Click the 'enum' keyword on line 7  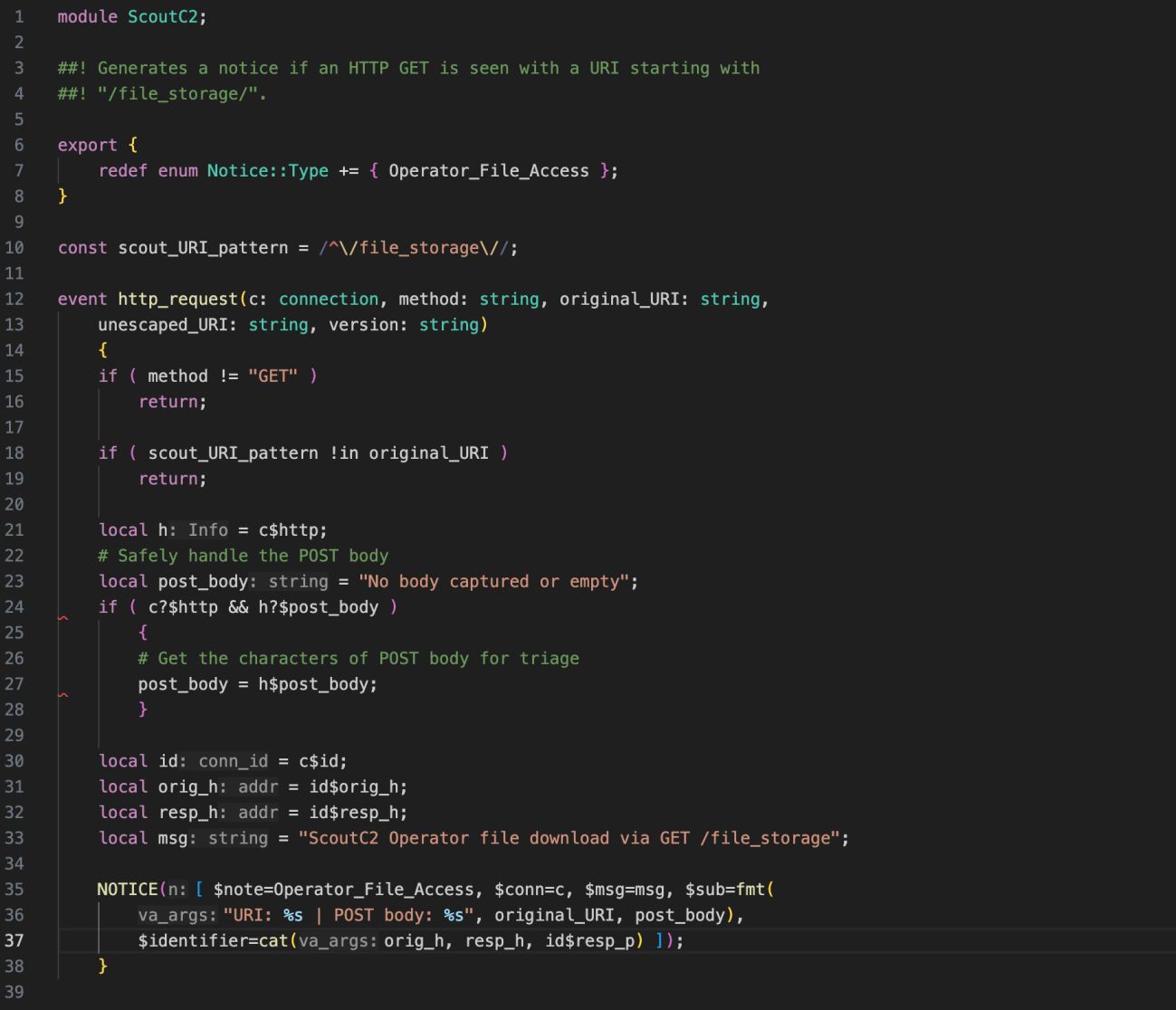coord(177,170)
